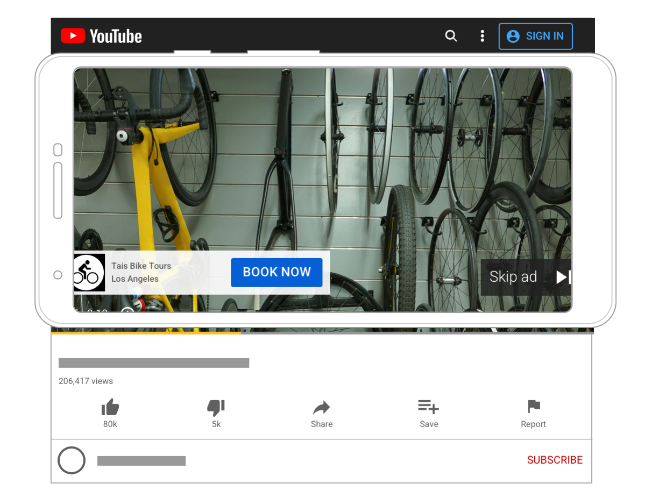Click the gray video title placeholder

[154, 363]
